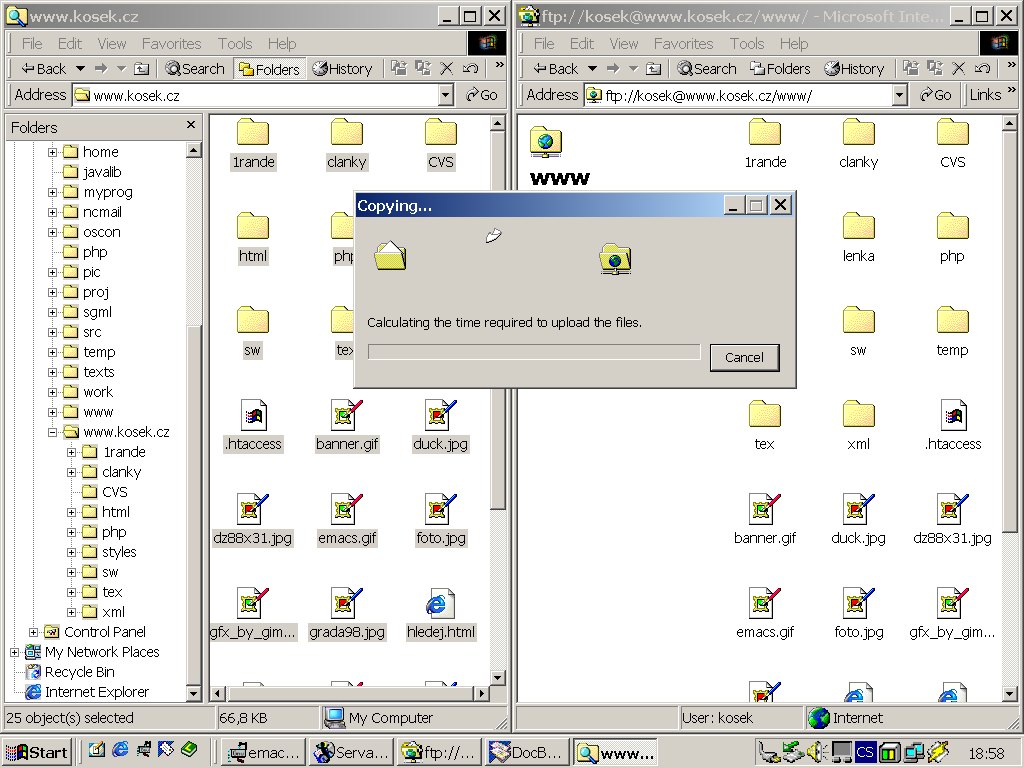
Task: Select .htaccess in www.kosek.cz window
Action: [253, 426]
